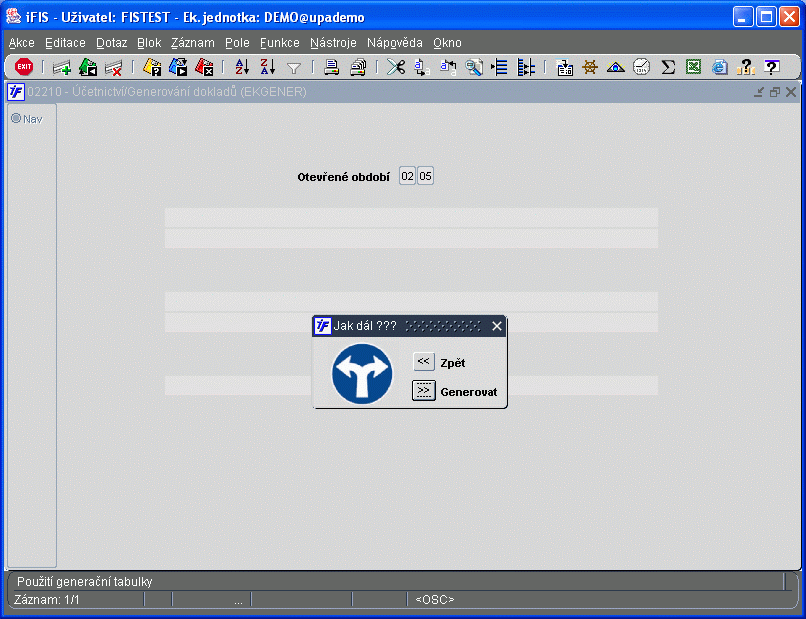Open the Funkce menu
The image size is (806, 619).
[280, 43]
